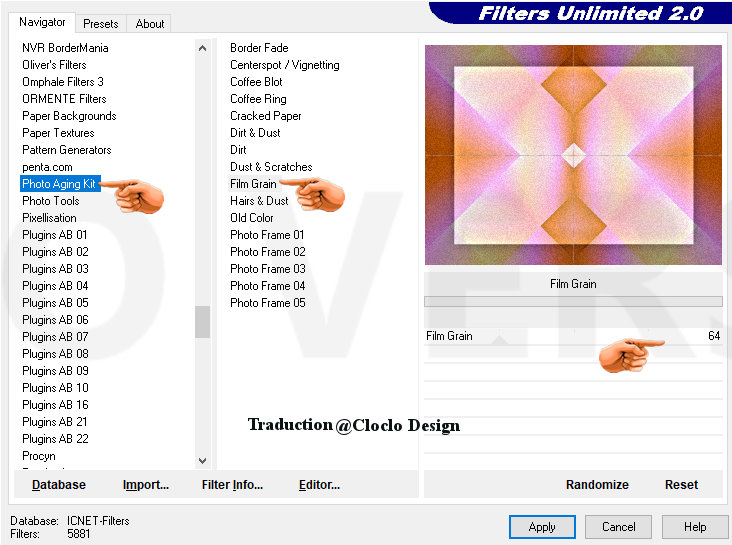Select Pixellisation category
Viewport: 732px width, 545px height.
[x=49, y=218]
